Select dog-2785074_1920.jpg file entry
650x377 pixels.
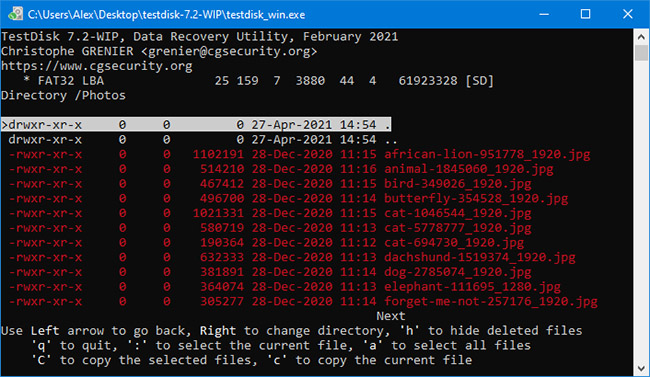(x=270, y=272)
